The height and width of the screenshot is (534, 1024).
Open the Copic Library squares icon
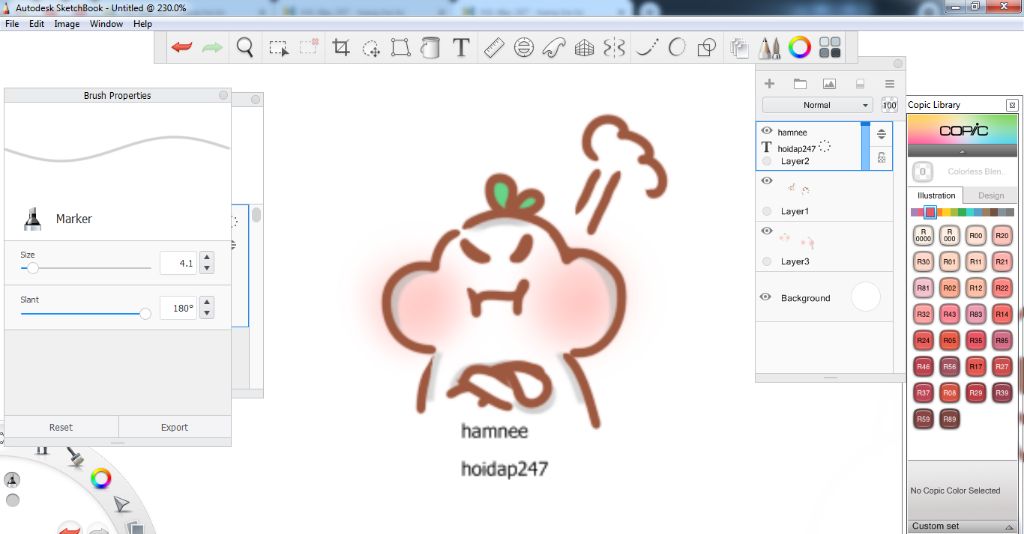pos(830,47)
